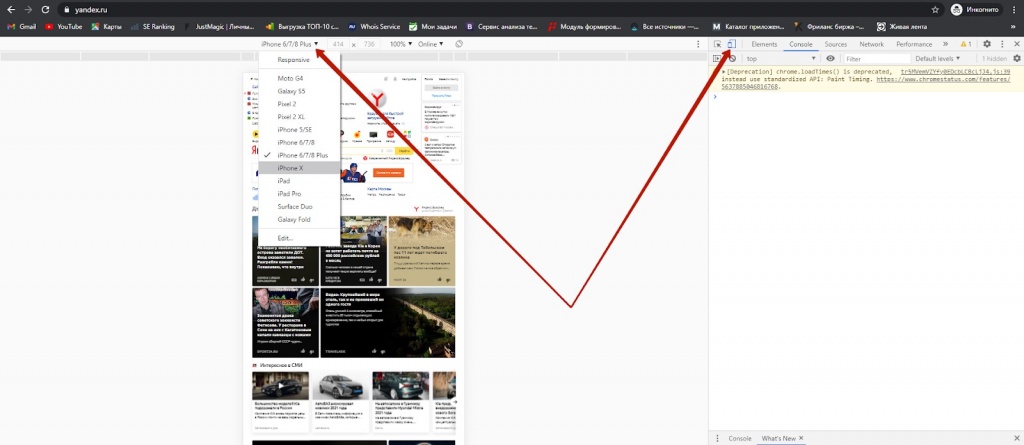Open the drawer three-dot menu
Screen dimensions: 1024x445
click(717, 438)
